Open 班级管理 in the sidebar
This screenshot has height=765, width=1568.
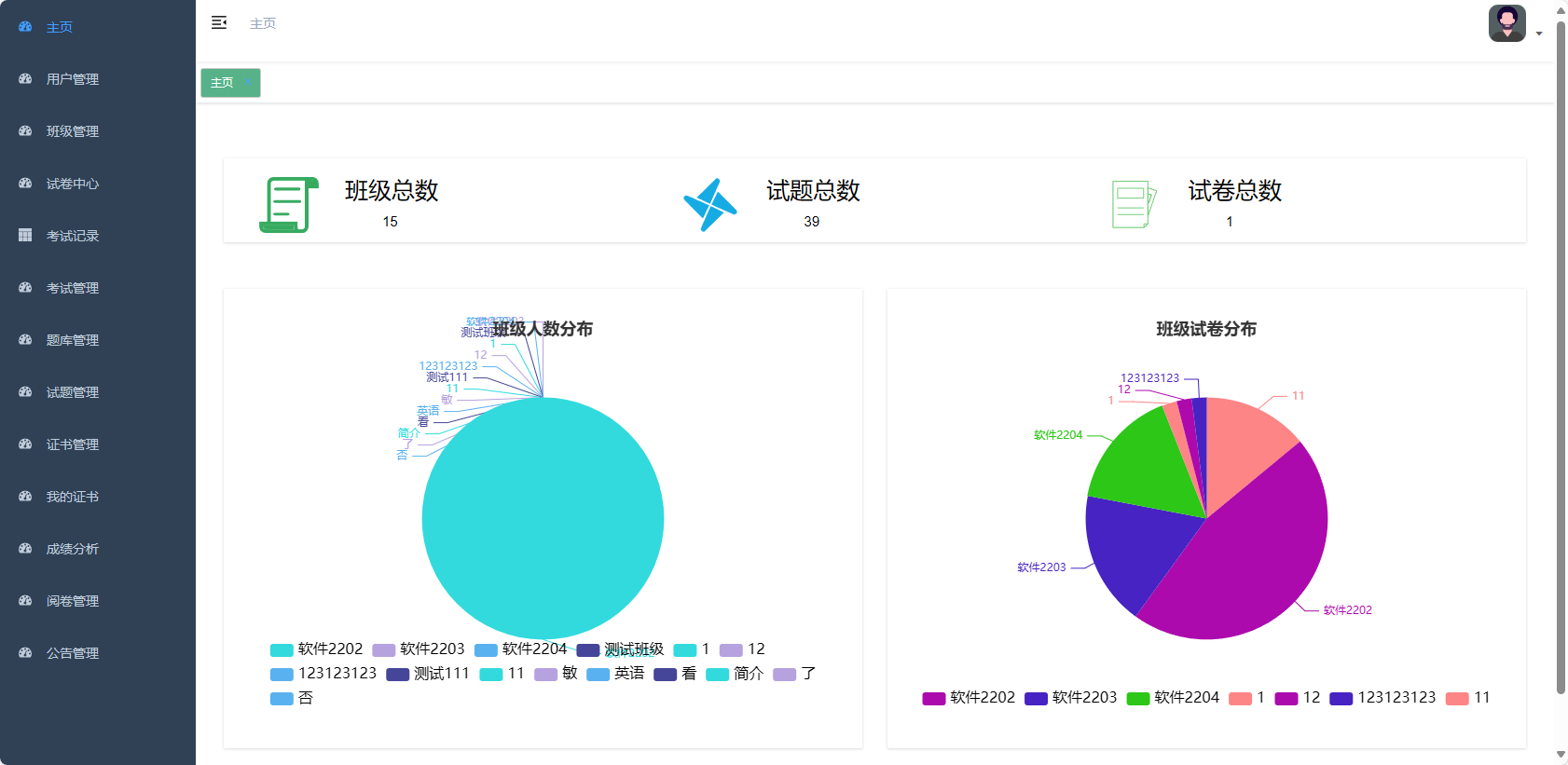click(x=73, y=131)
